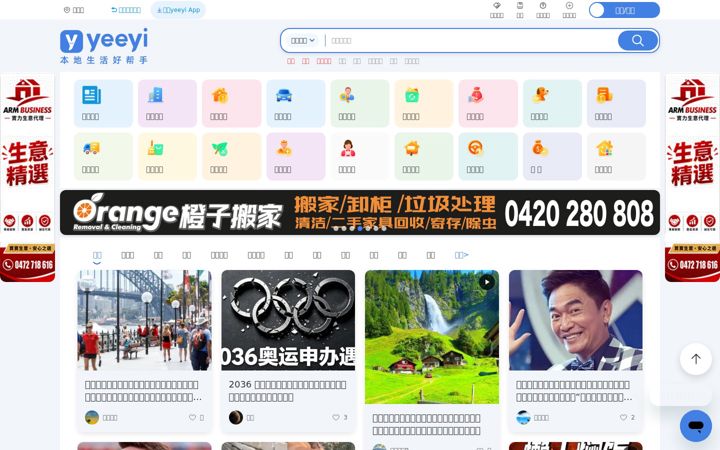Screen dimensions: 720x450
Task: Open the chat bubble support widget
Action: (x=696, y=426)
